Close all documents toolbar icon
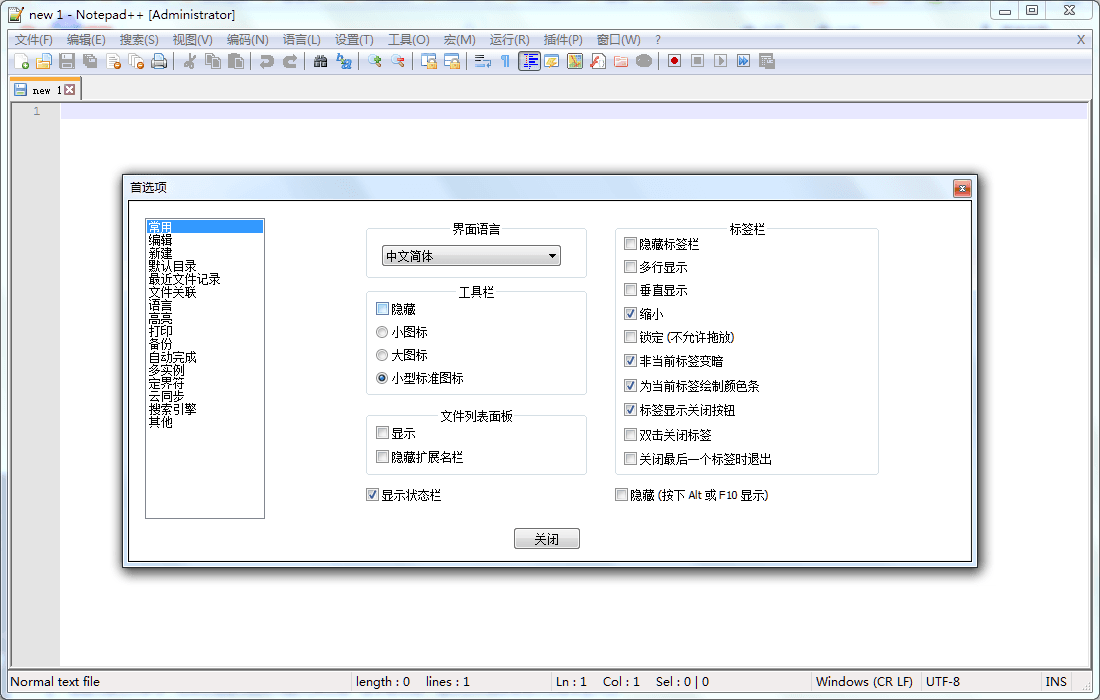The width and height of the screenshot is (1100, 700). (x=136, y=62)
